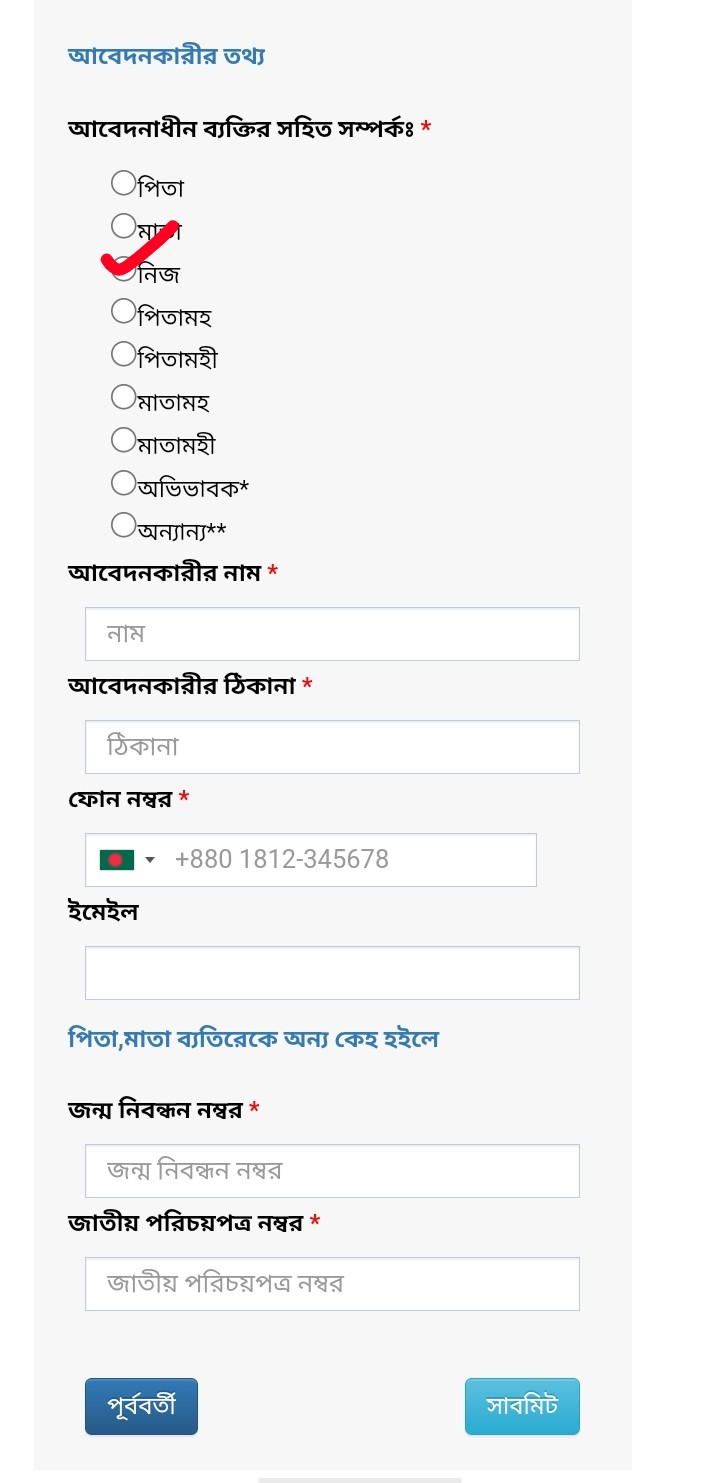This screenshot has height=1483, width=720.
Task: Focus the জাতীয় পরিচয়পত্র নম্বর field
Action: pos(332,1284)
